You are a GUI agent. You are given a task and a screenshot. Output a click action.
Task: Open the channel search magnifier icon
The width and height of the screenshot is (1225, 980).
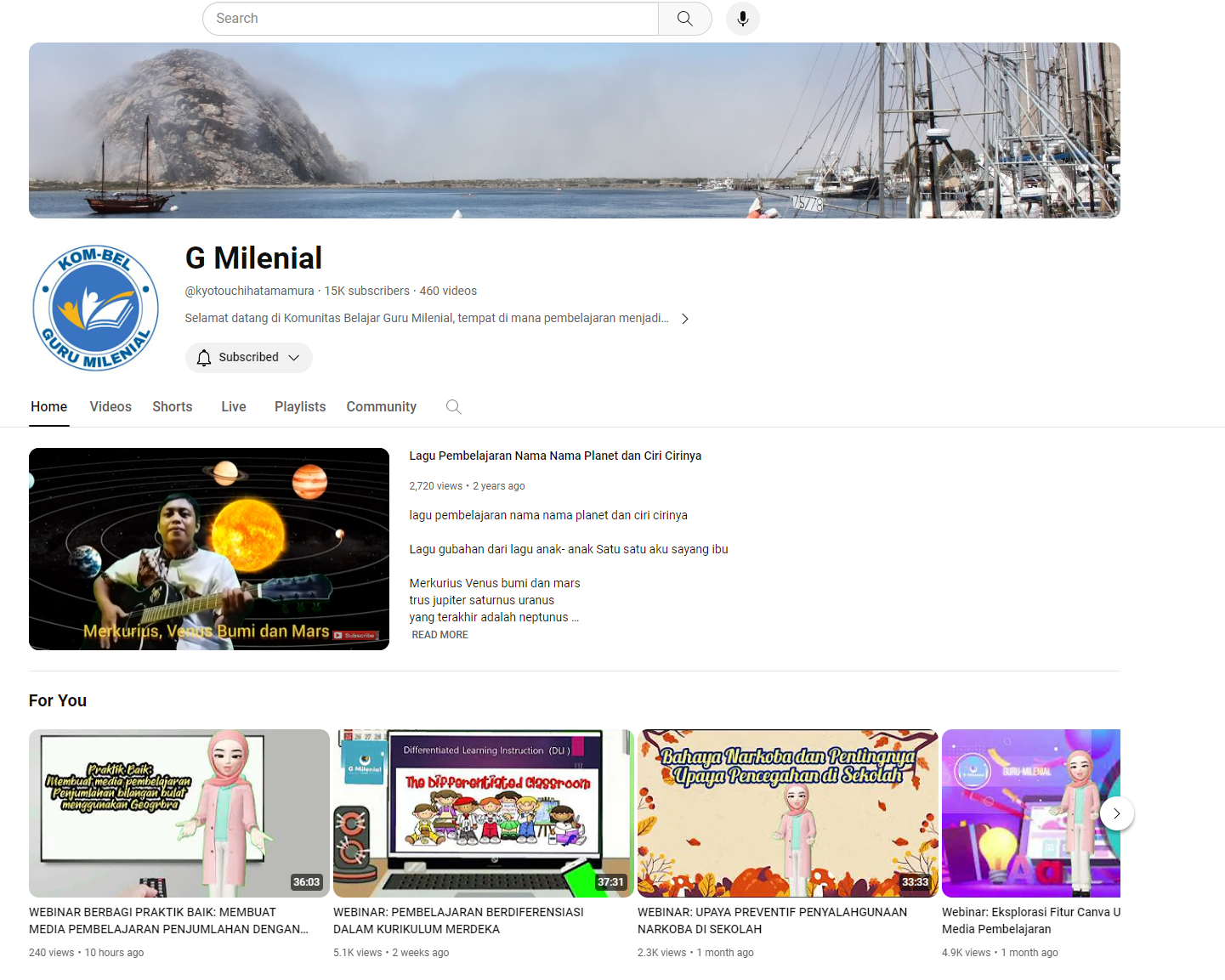[454, 407]
